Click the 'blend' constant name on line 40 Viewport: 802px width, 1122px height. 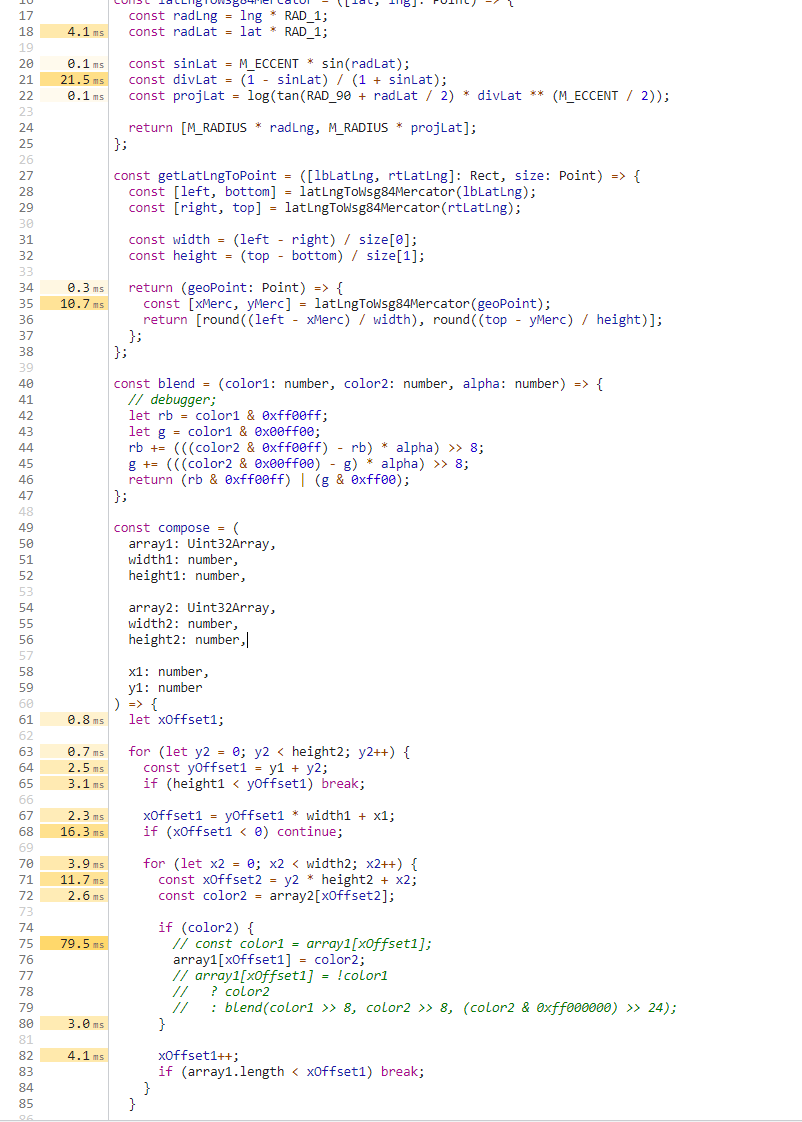coord(177,384)
